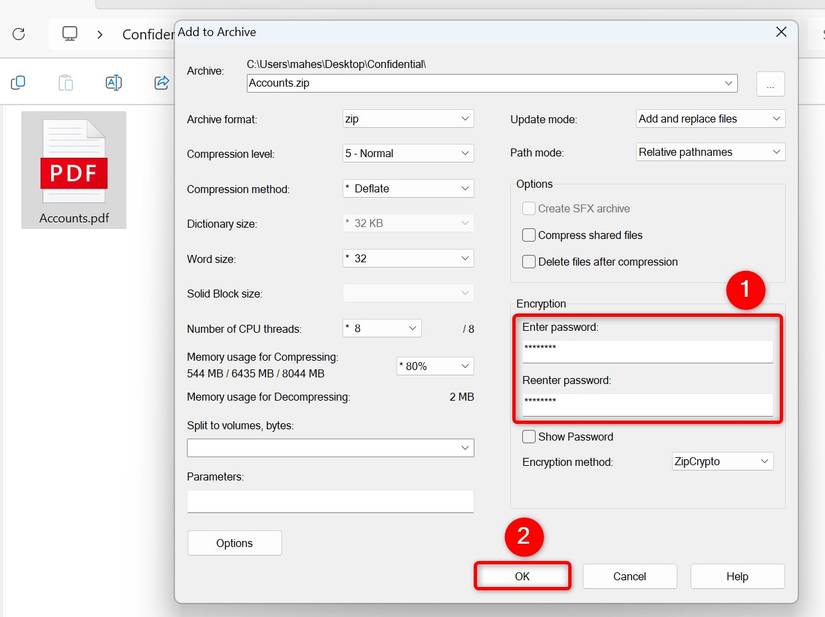Click the Options button
This screenshot has width=825, height=617.
235,543
